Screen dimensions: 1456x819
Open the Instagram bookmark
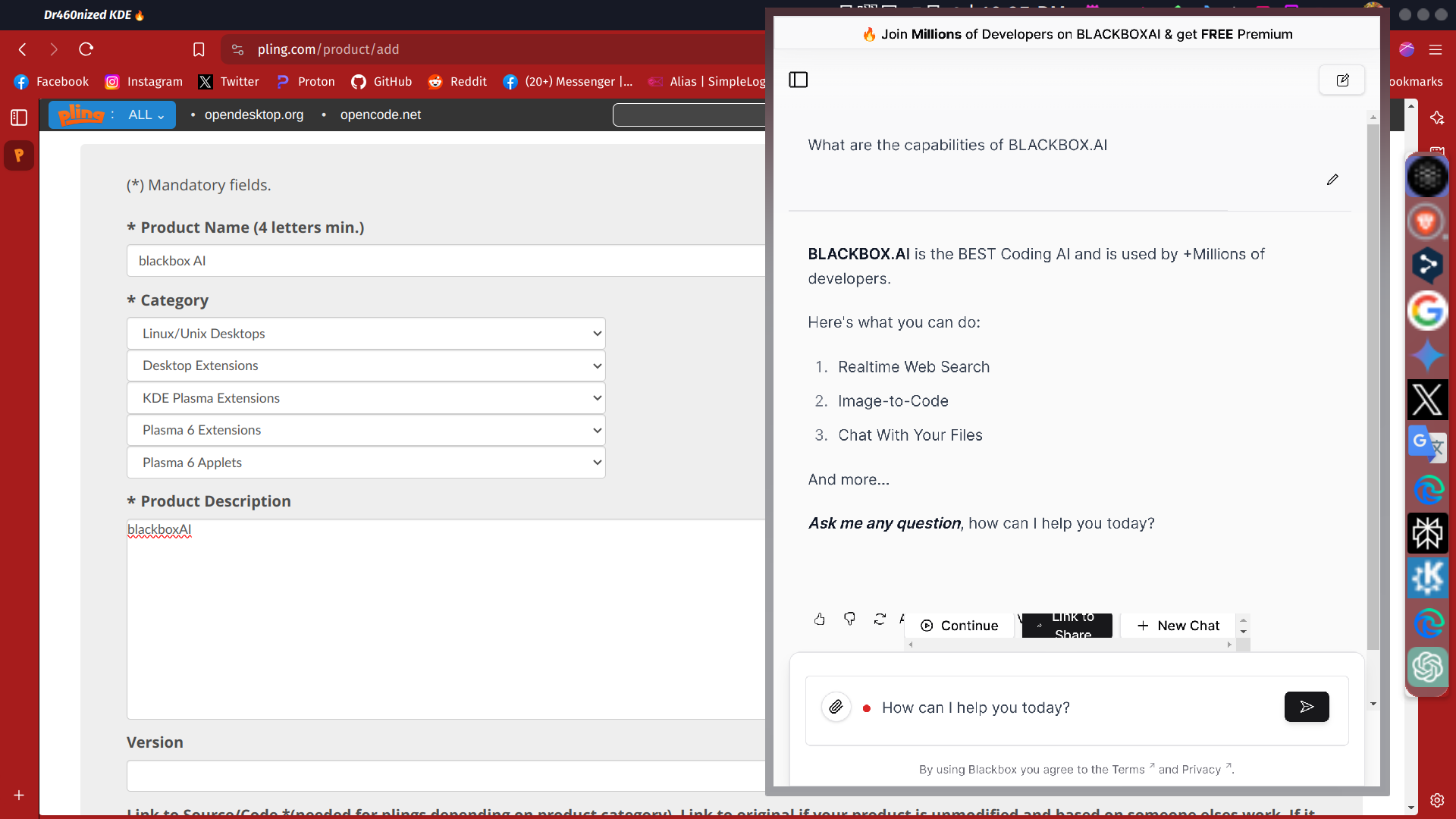pyautogui.click(x=144, y=81)
